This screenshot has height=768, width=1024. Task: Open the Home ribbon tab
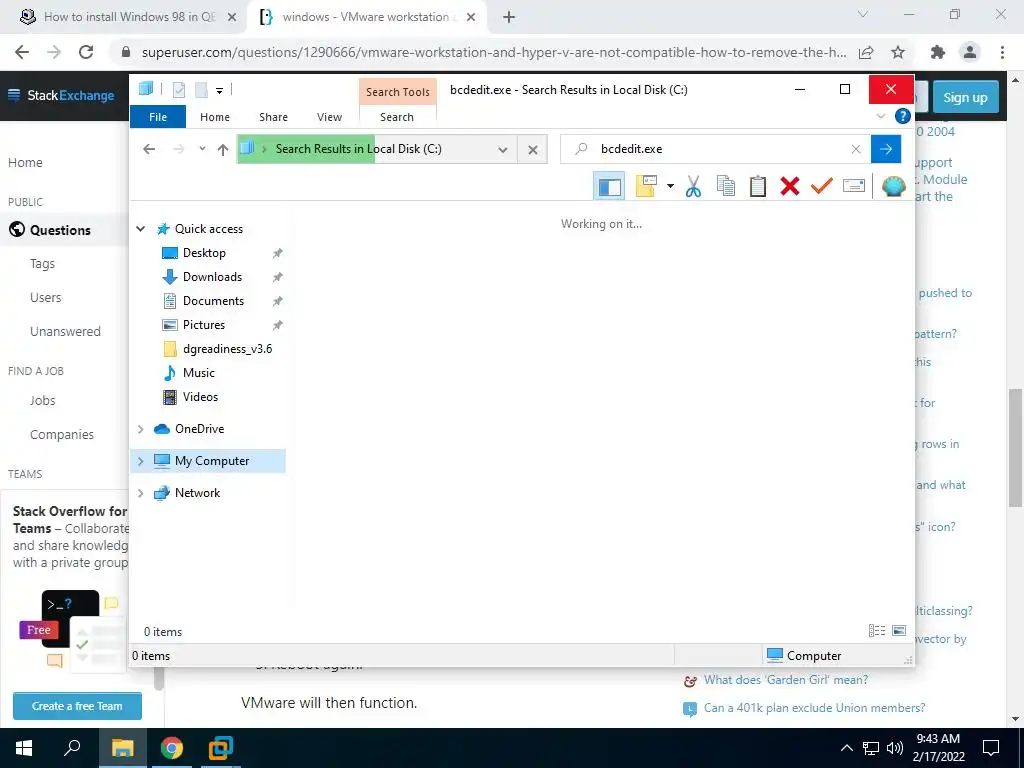click(215, 117)
